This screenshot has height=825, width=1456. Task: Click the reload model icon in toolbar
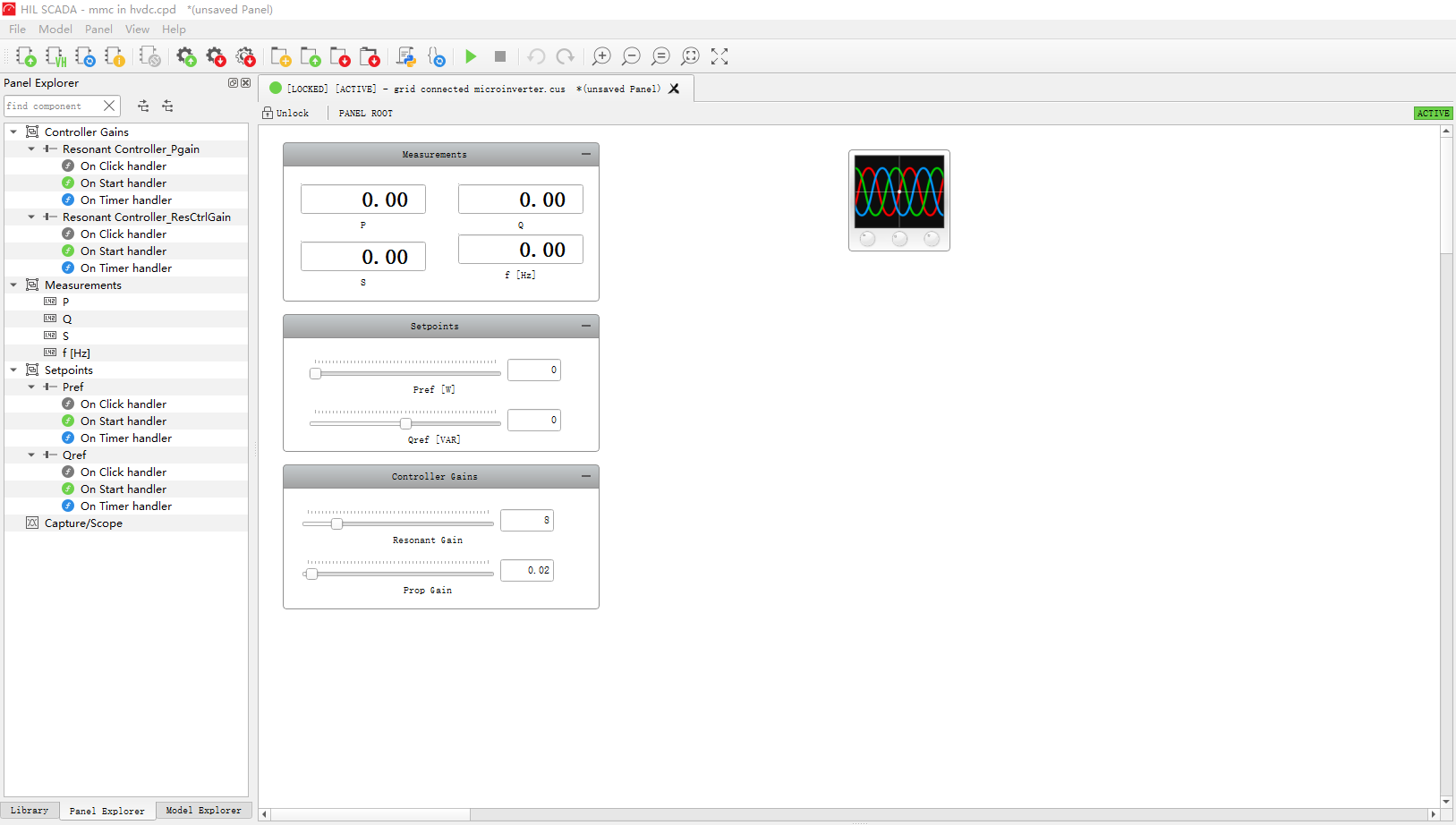(85, 56)
